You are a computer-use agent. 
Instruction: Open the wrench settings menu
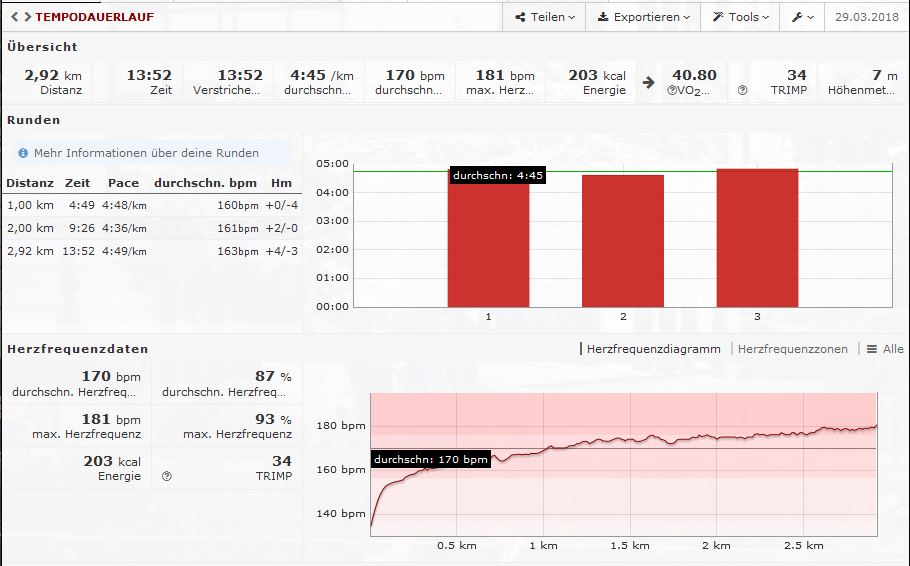coord(802,17)
